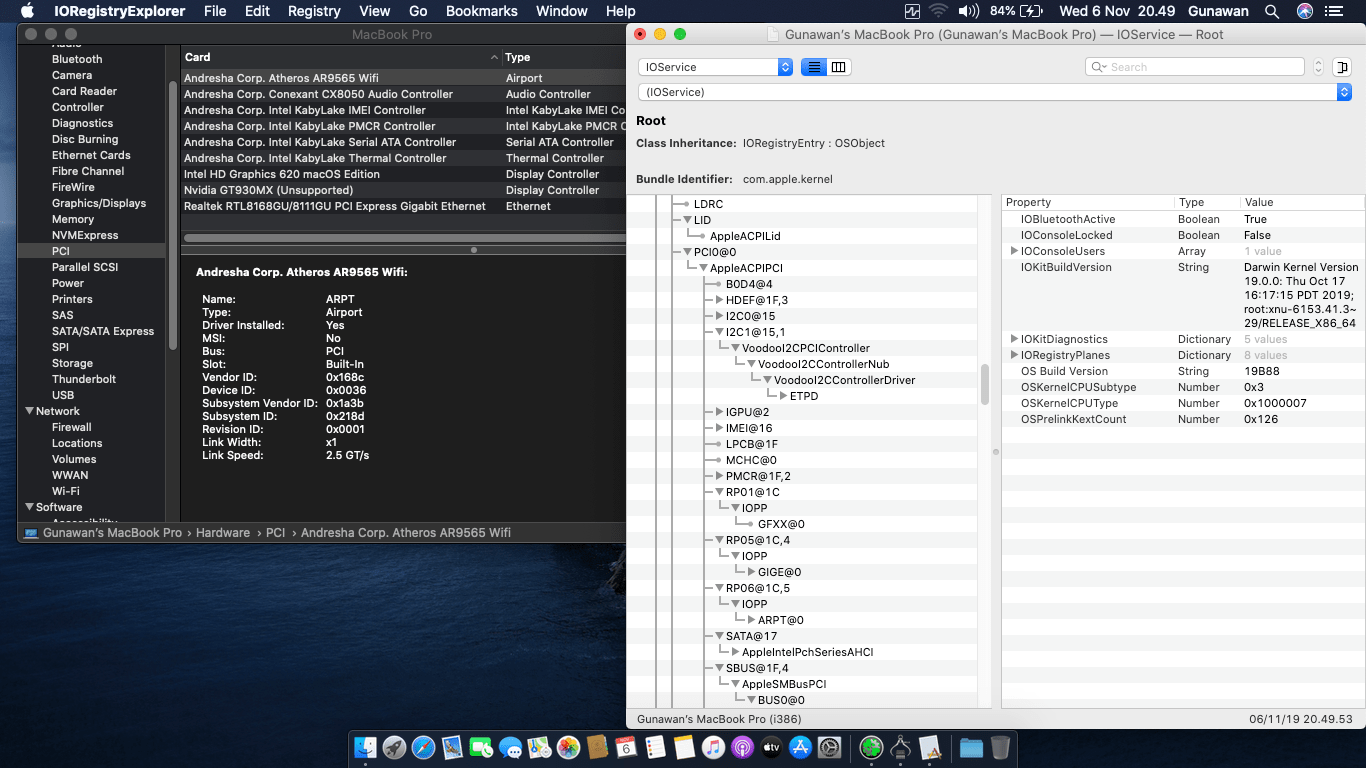Image resolution: width=1366 pixels, height=768 pixels.
Task: Open the Registry menu
Action: (x=314, y=11)
